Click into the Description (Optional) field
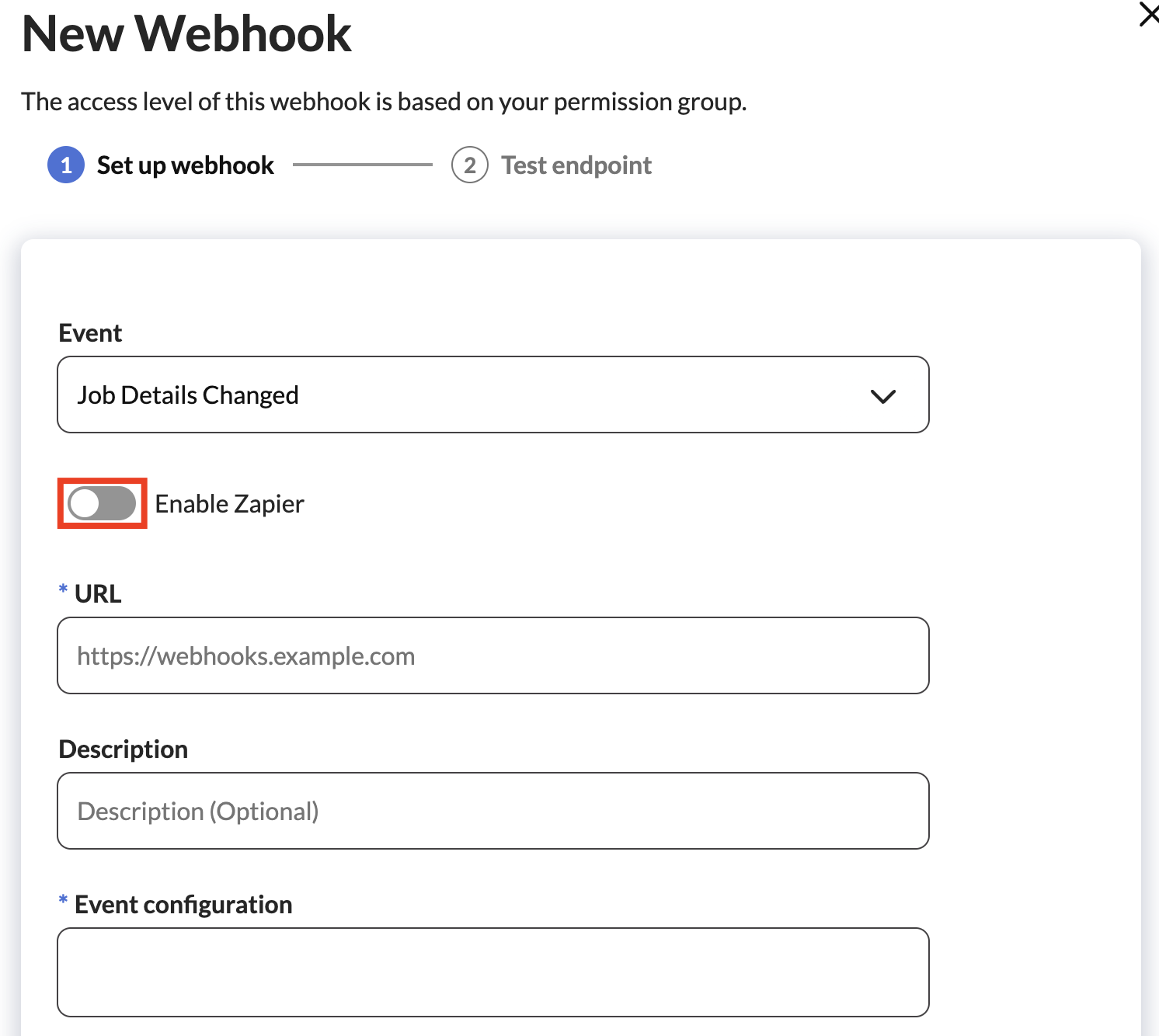The width and height of the screenshot is (1159, 1036). point(492,811)
